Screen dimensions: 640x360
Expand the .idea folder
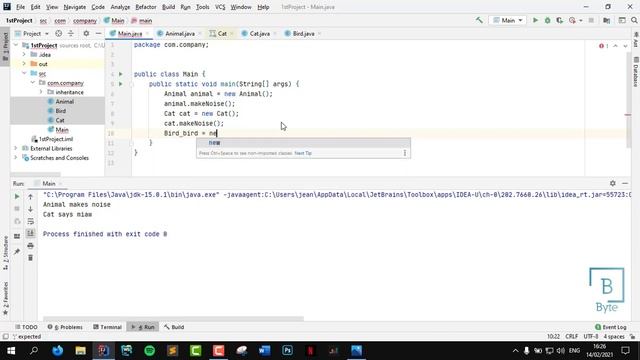[x=24, y=54]
